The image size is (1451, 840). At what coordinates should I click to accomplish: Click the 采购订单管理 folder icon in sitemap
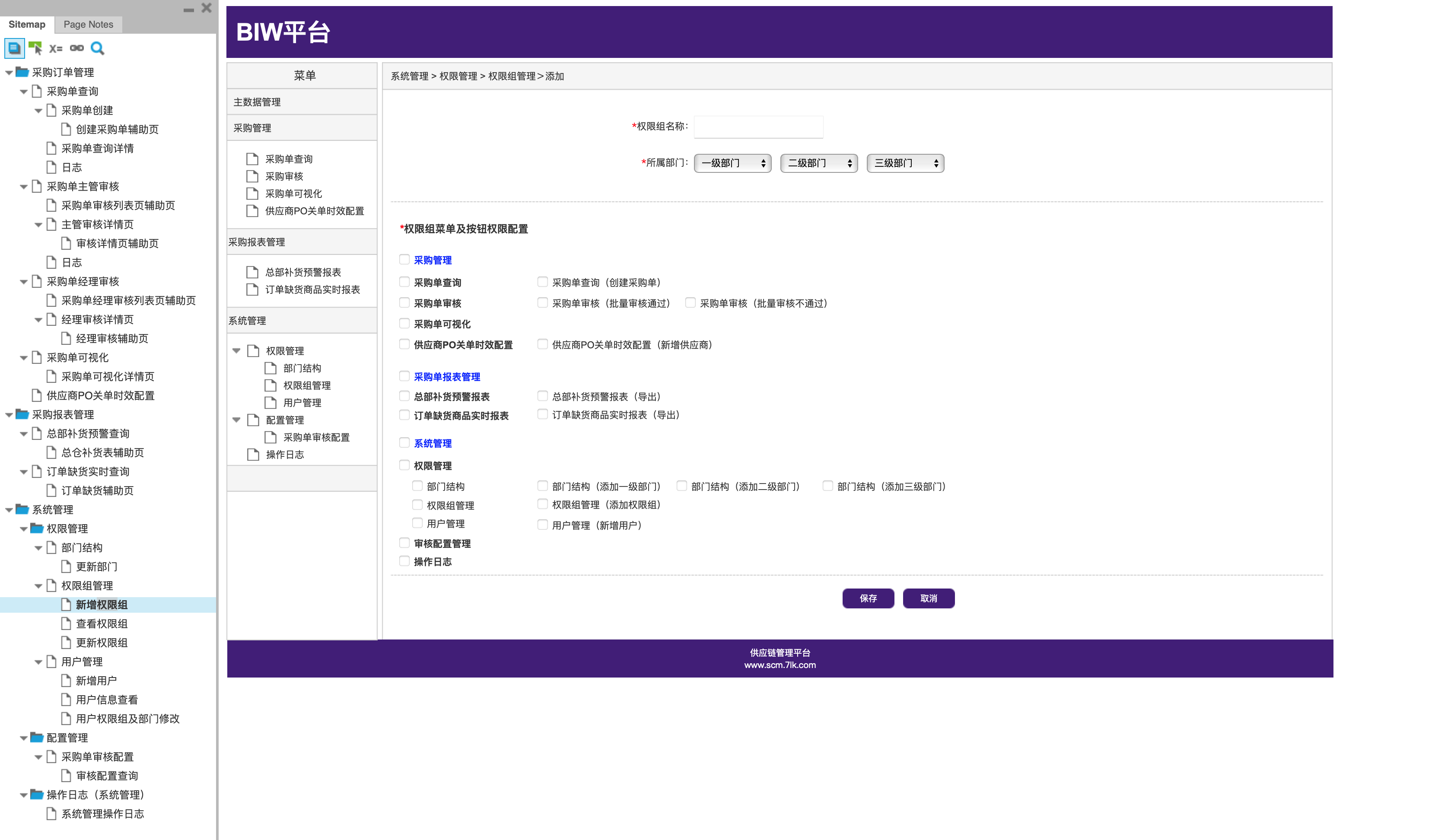point(22,72)
